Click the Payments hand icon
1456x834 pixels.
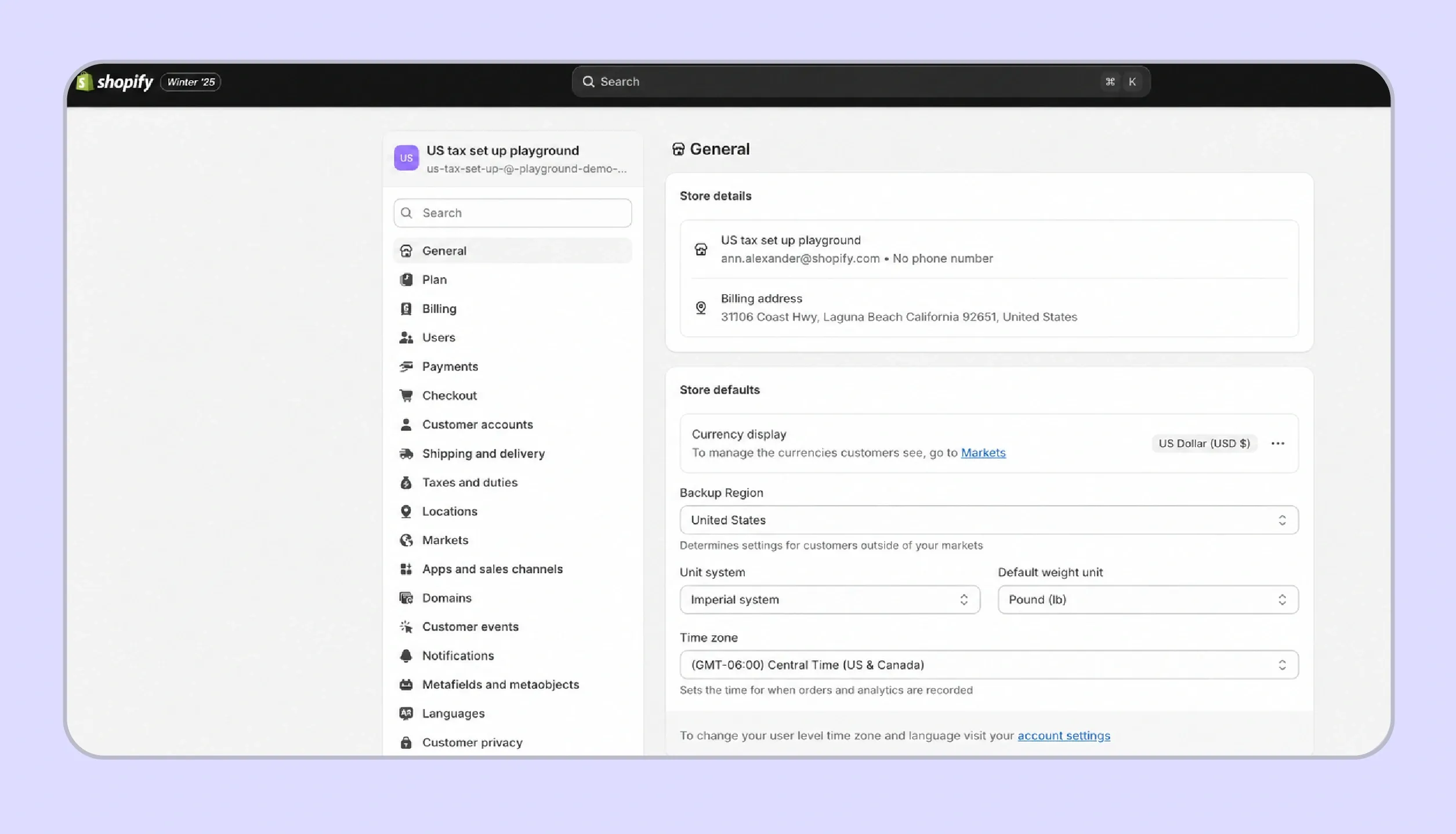[406, 367]
